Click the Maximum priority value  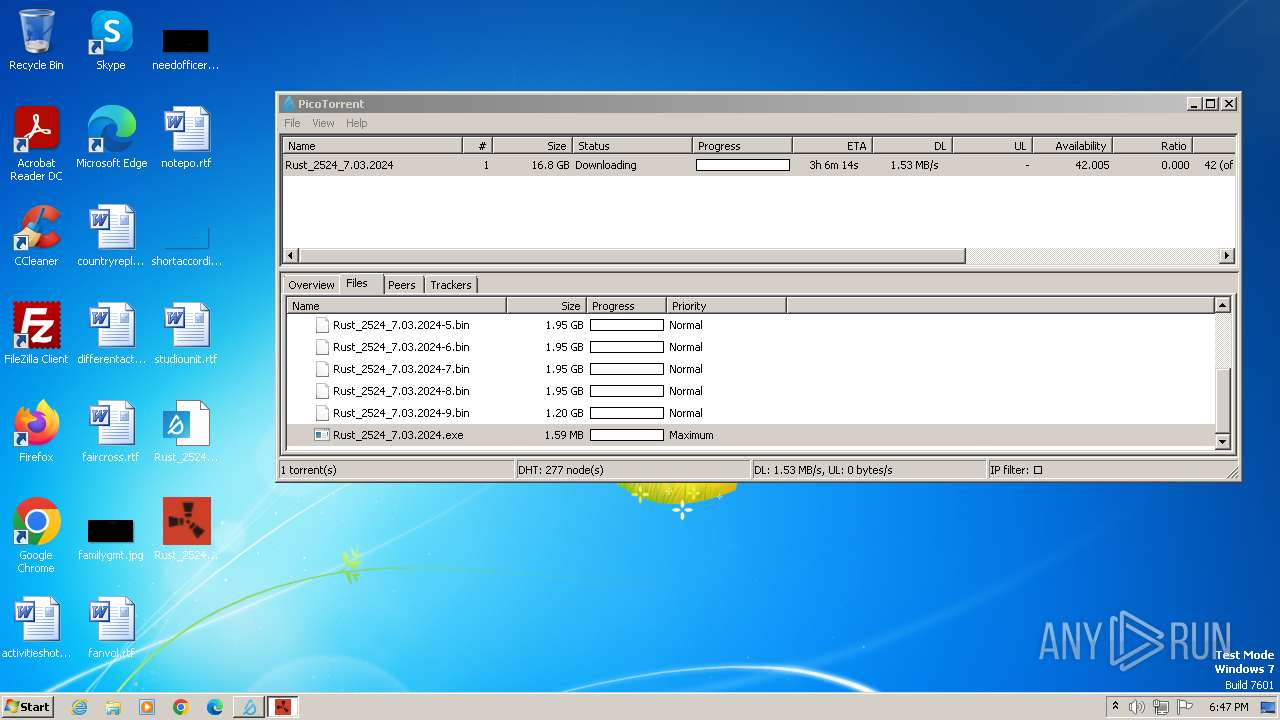pyautogui.click(x=691, y=435)
